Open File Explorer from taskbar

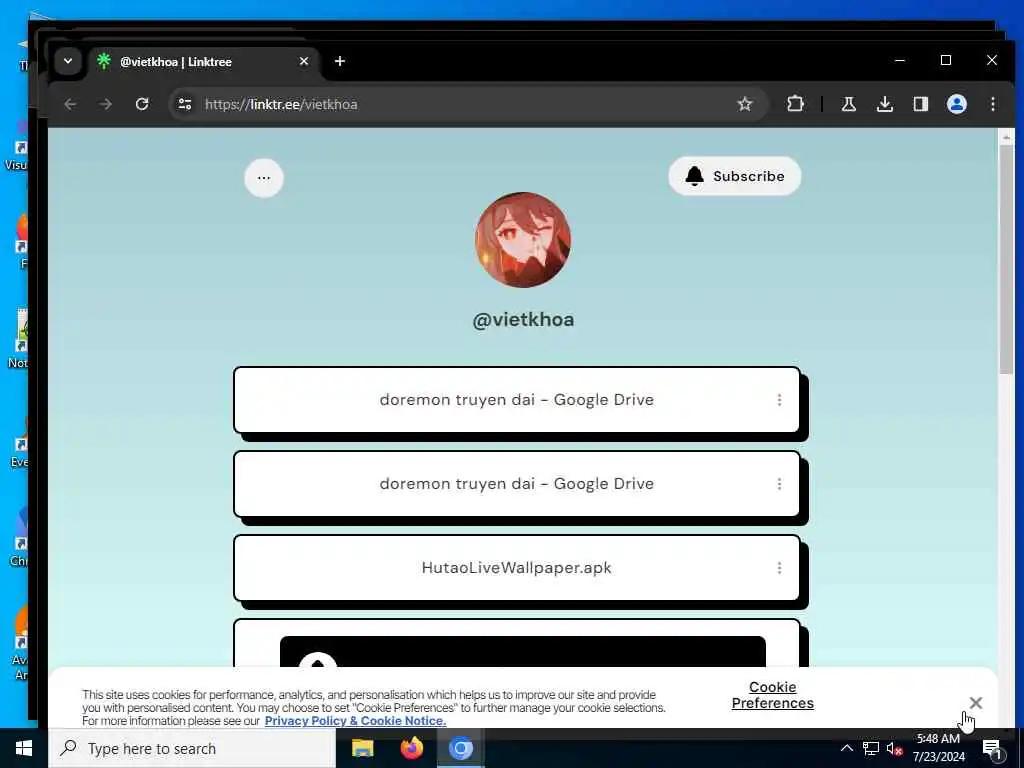[x=362, y=748]
